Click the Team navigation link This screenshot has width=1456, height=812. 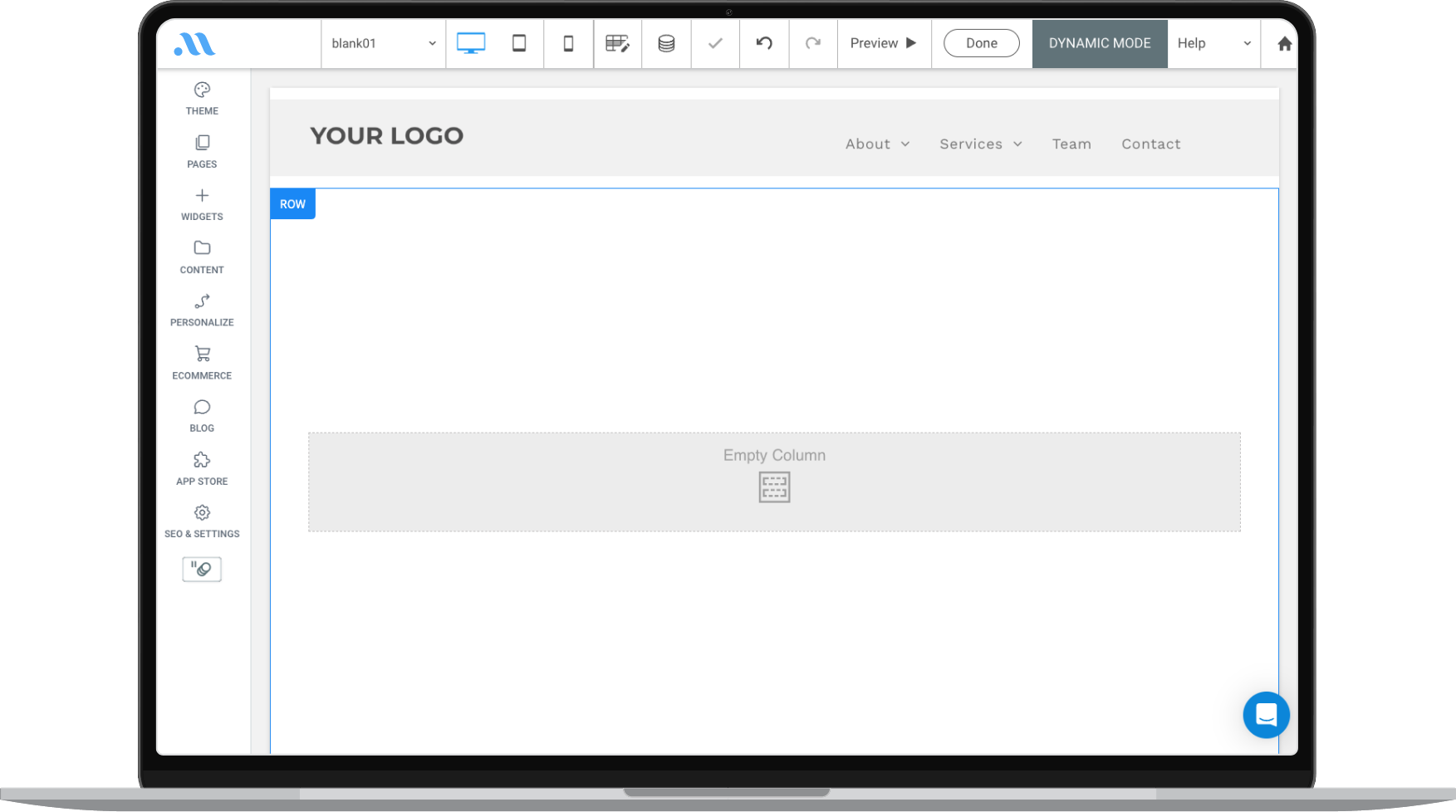[x=1071, y=144]
